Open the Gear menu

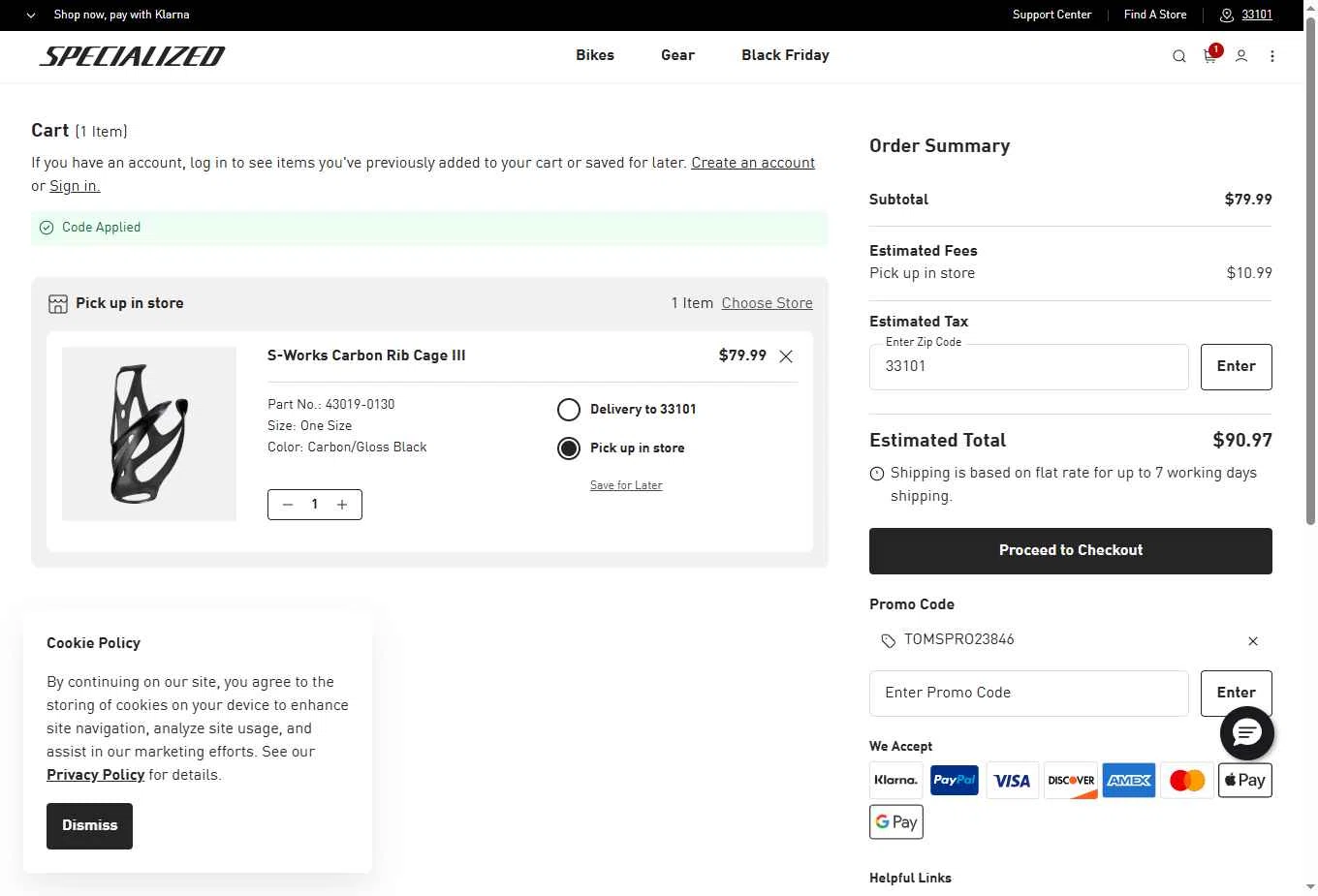click(677, 55)
